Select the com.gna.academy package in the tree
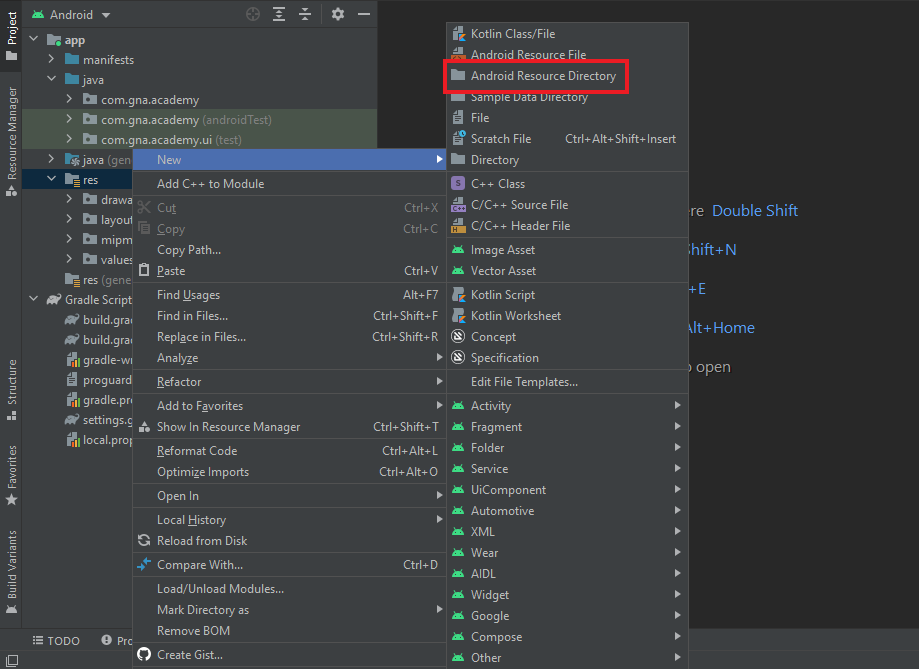Viewport: 919px width, 669px height. point(148,99)
